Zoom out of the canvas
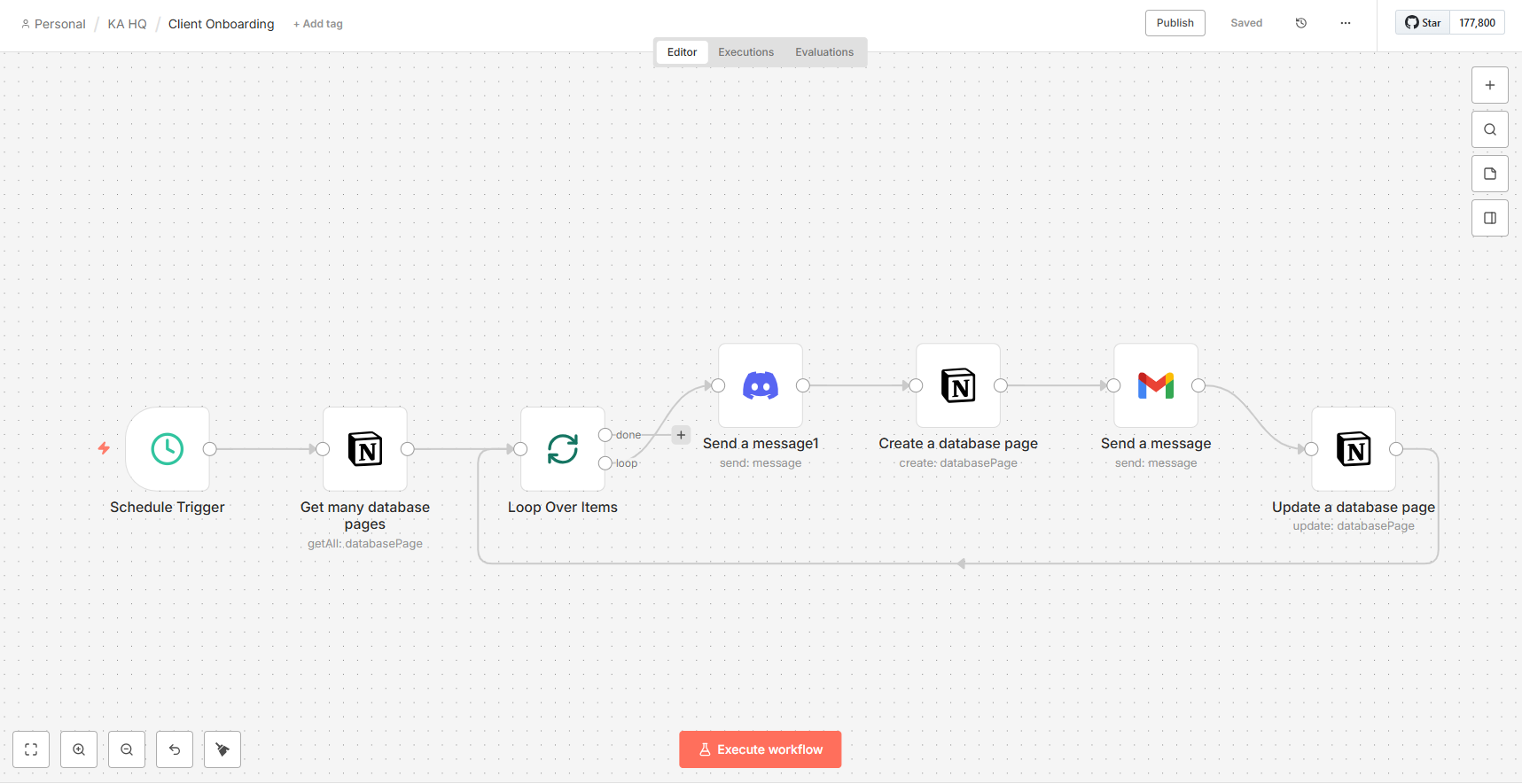 pyautogui.click(x=127, y=749)
